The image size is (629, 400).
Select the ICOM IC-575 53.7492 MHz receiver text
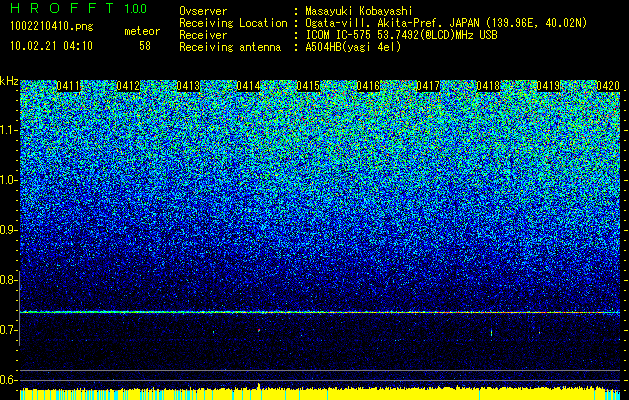[x=401, y=35]
